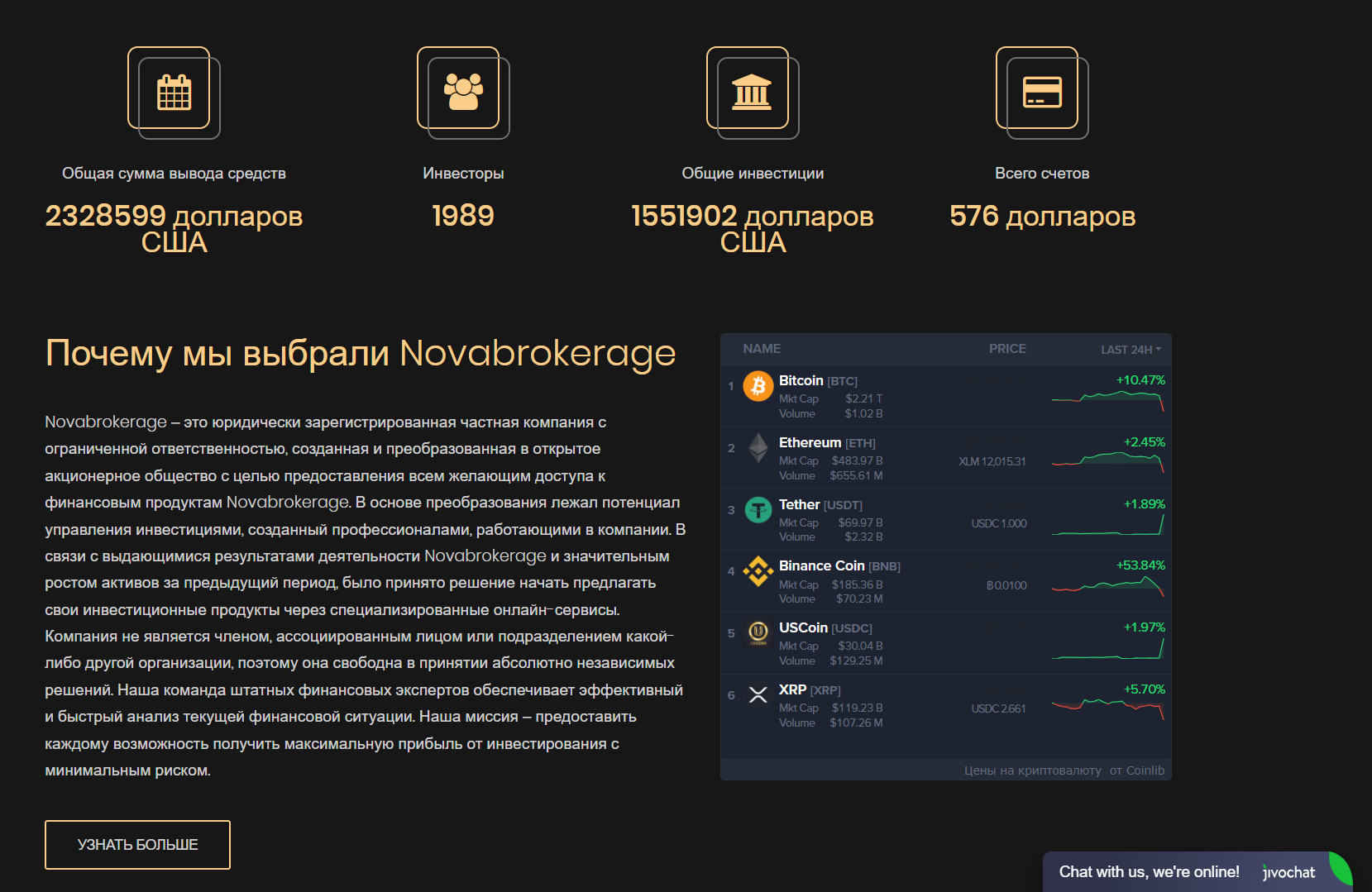Click the credit card icon above Всего счетов

tap(1043, 92)
